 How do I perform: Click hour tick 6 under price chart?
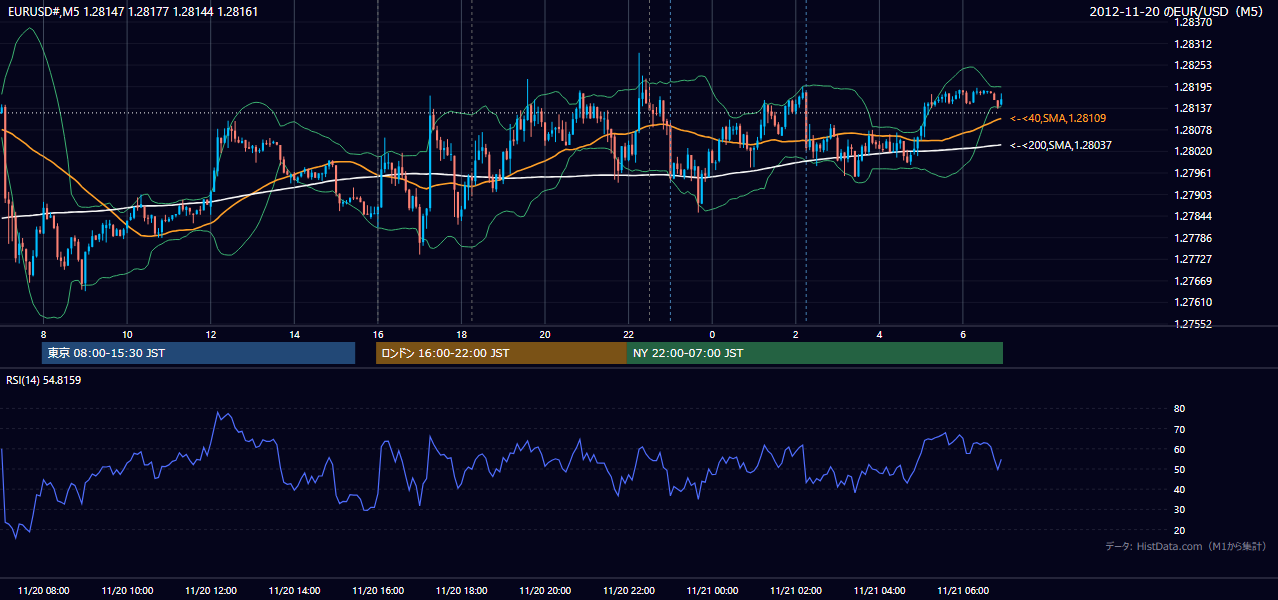point(962,334)
